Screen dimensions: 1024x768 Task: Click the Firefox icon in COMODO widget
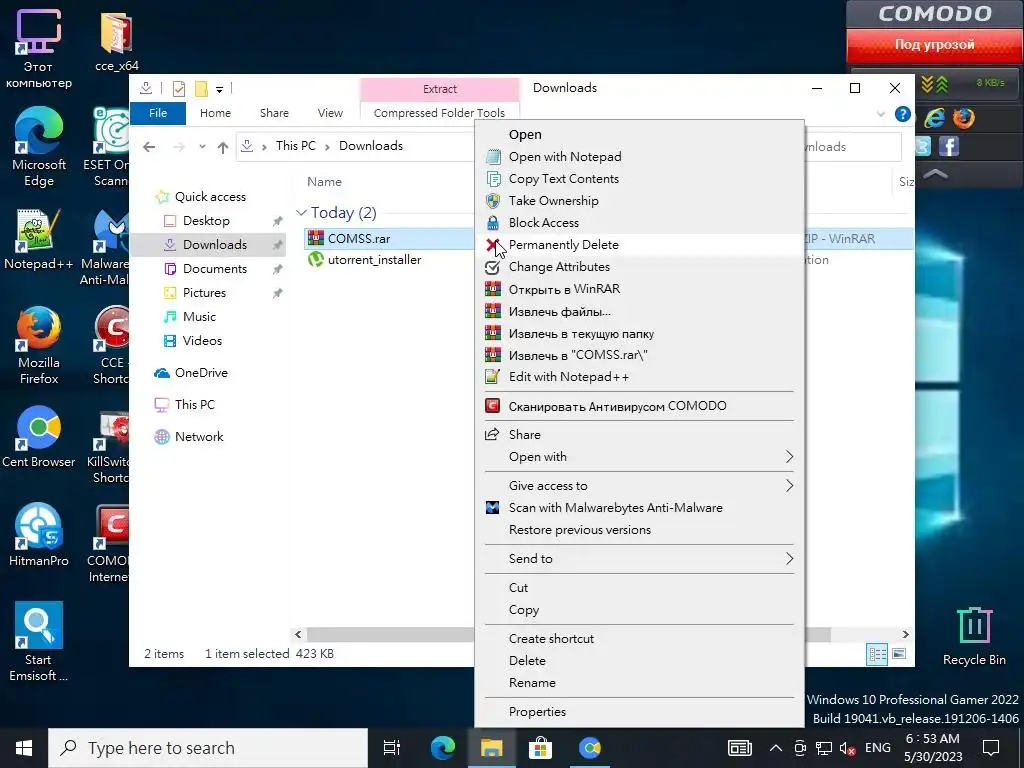tap(963, 118)
